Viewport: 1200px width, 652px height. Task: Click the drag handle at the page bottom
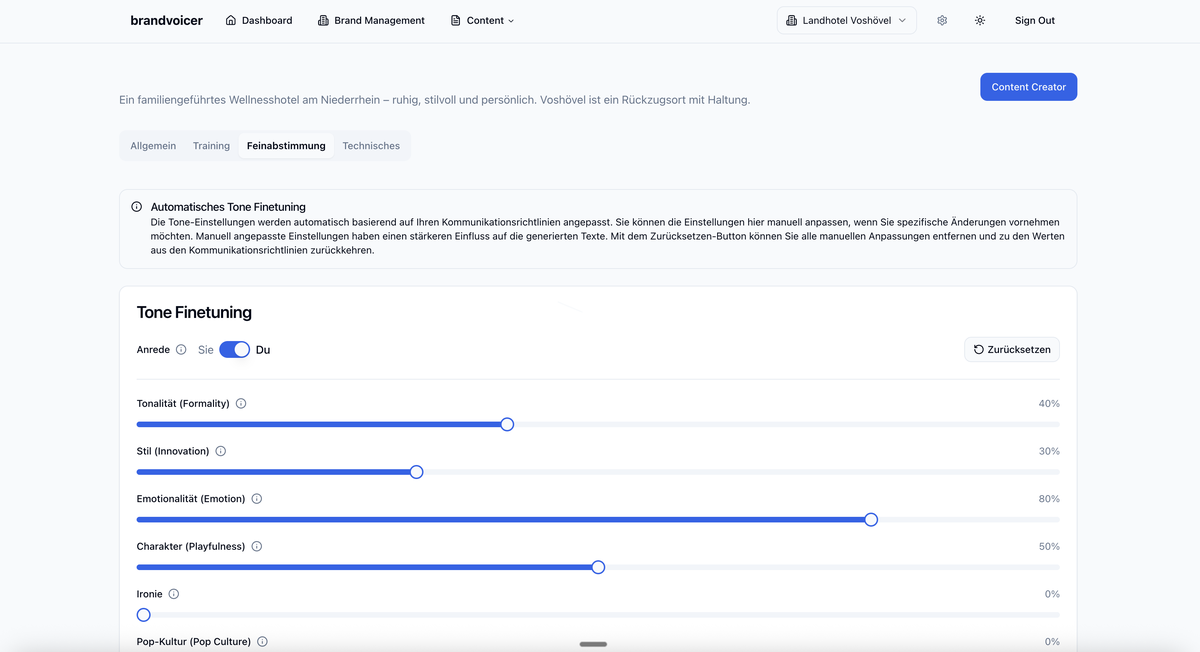coord(593,645)
